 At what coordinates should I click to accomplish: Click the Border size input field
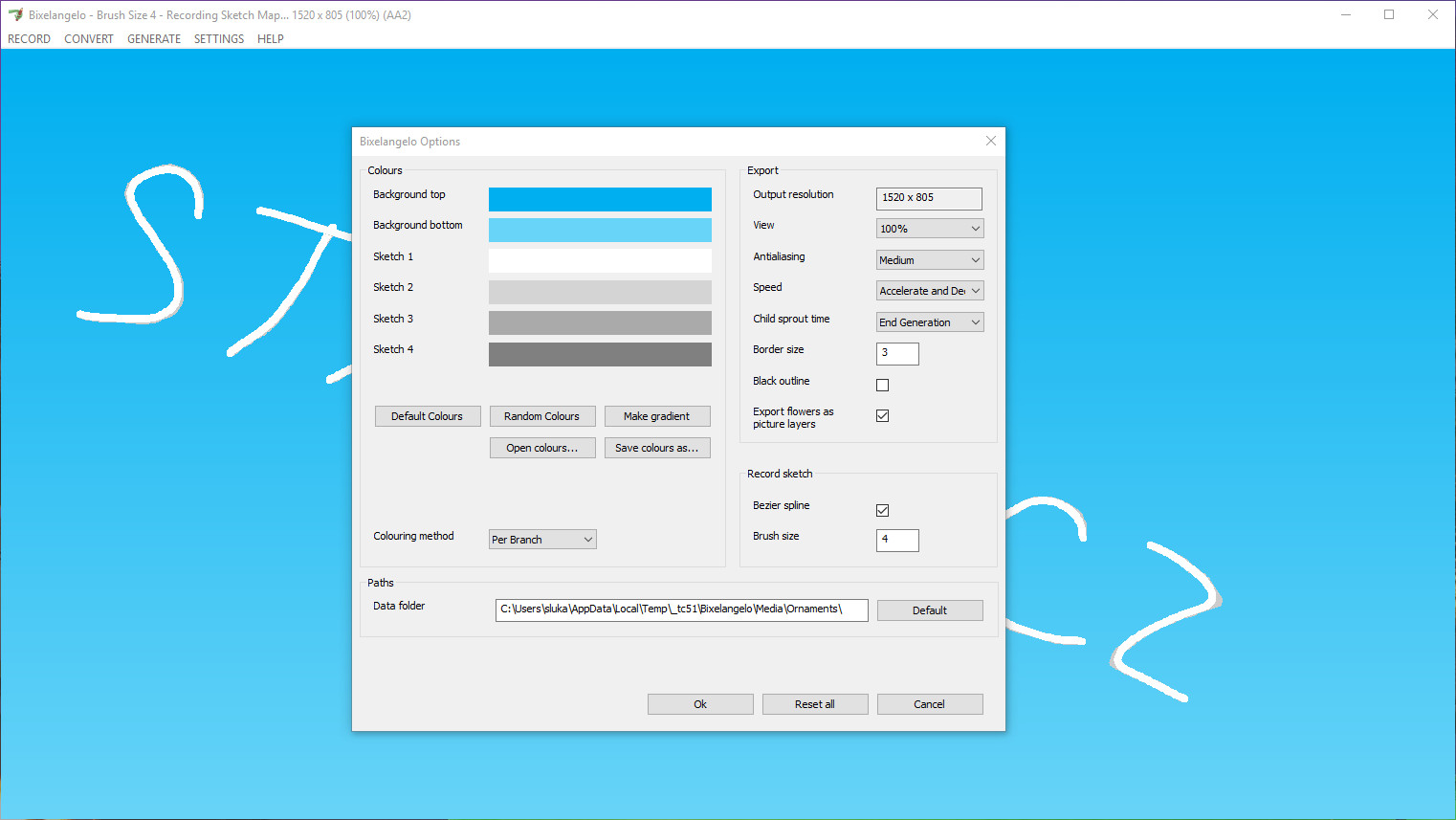pyautogui.click(x=897, y=353)
